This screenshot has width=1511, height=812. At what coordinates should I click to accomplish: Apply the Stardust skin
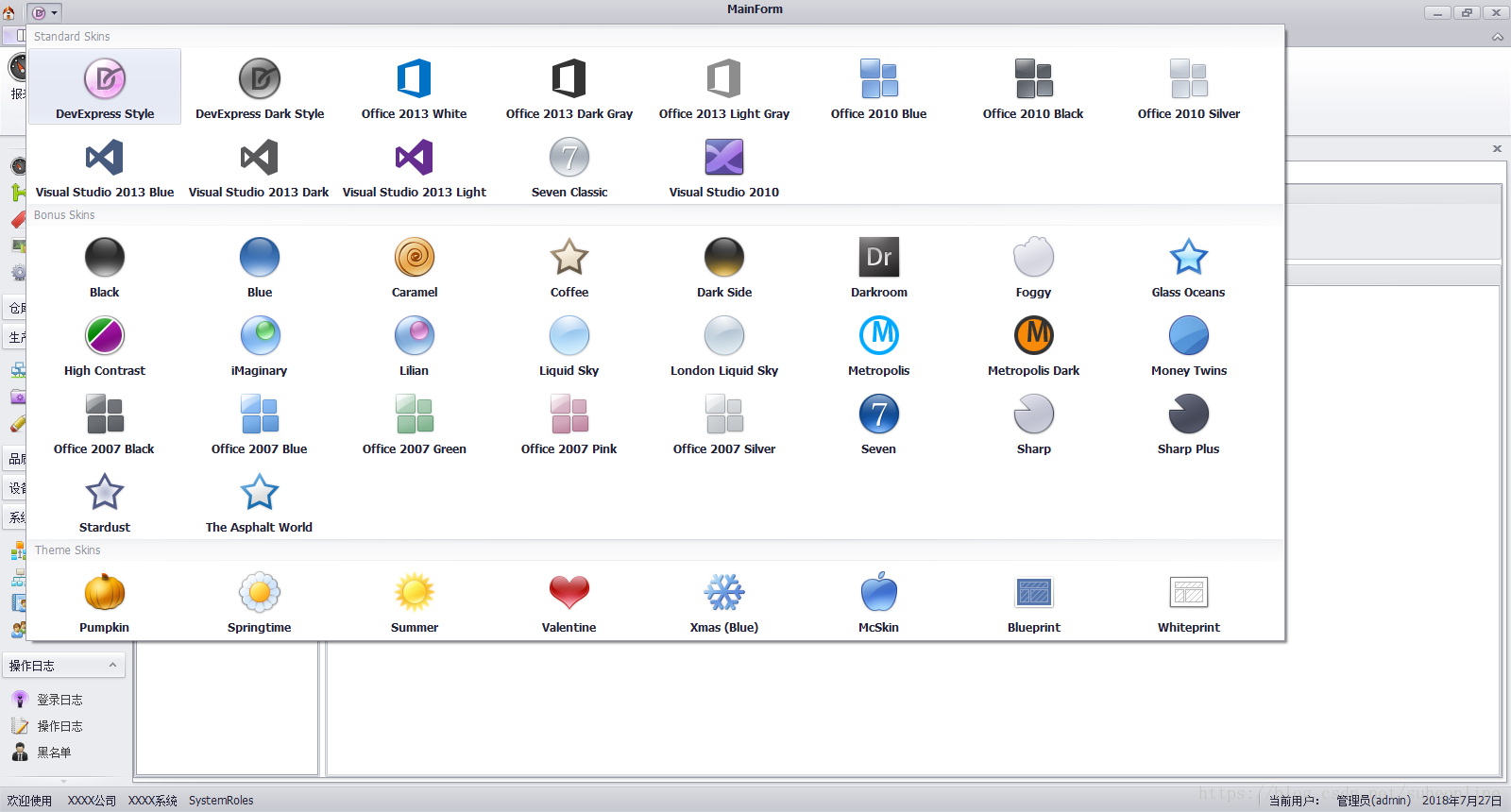click(105, 500)
